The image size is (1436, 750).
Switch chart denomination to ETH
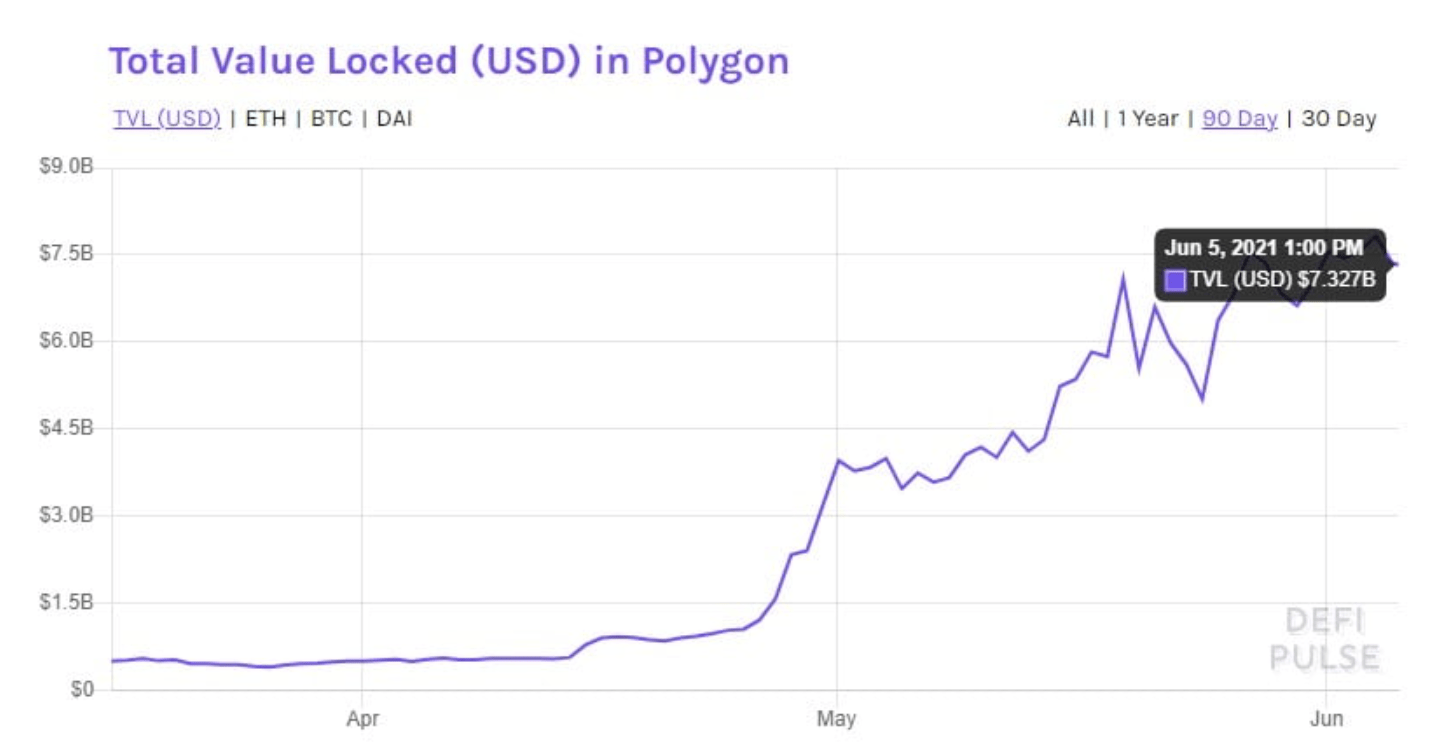[265, 119]
